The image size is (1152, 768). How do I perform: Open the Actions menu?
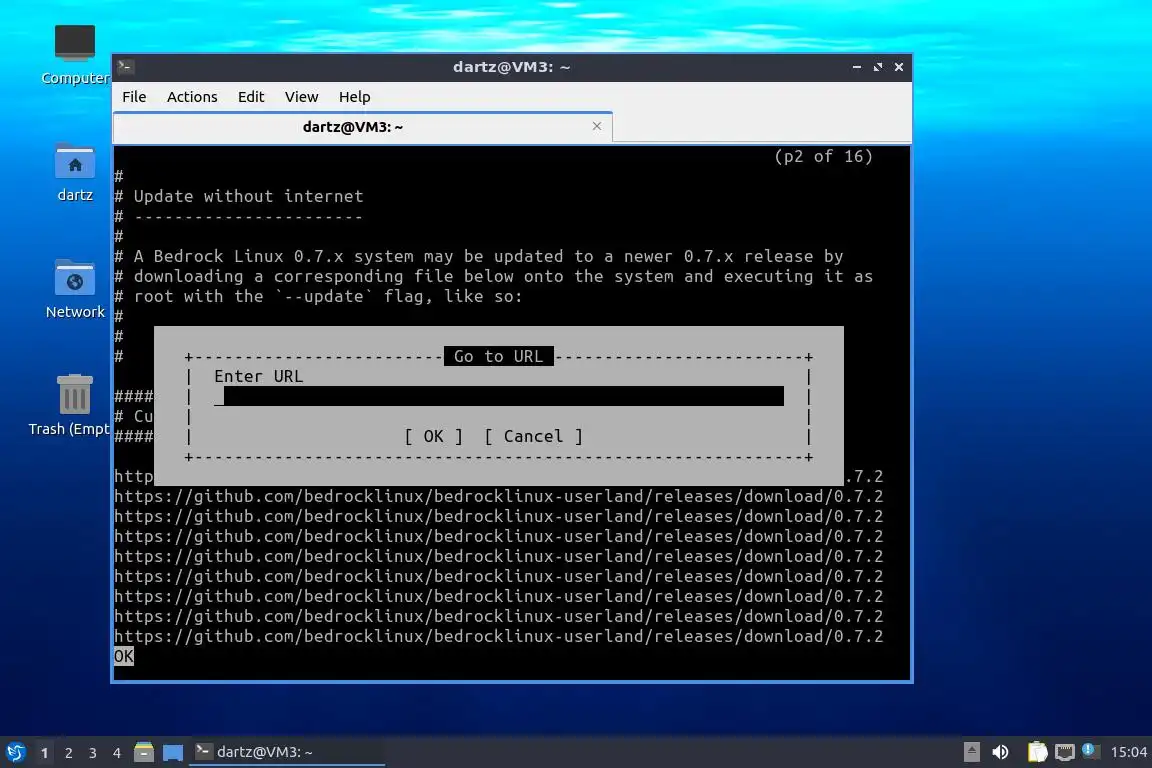(x=192, y=97)
